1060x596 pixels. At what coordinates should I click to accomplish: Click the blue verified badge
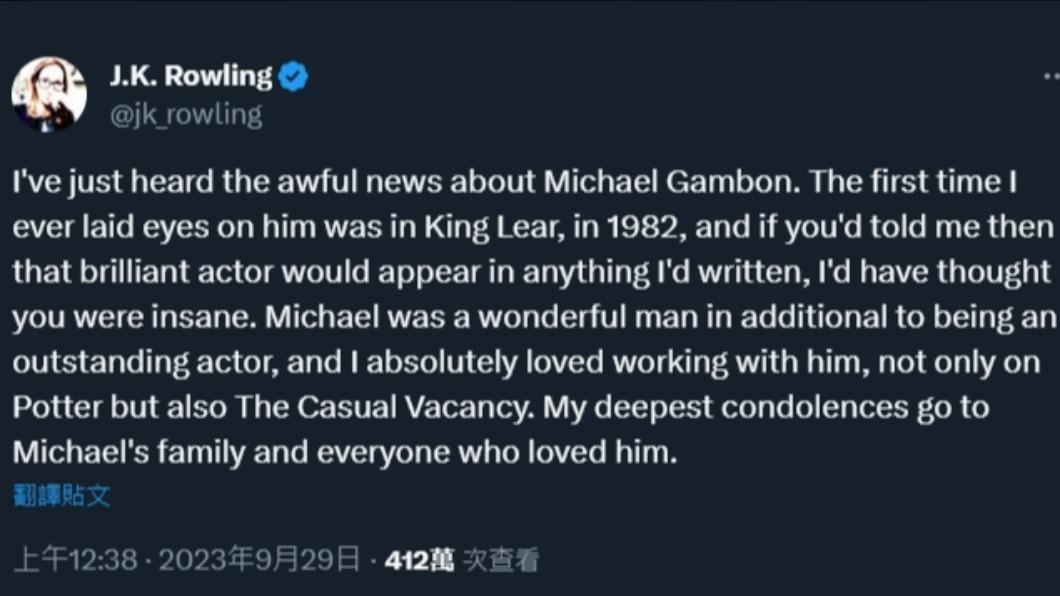tap(293, 76)
